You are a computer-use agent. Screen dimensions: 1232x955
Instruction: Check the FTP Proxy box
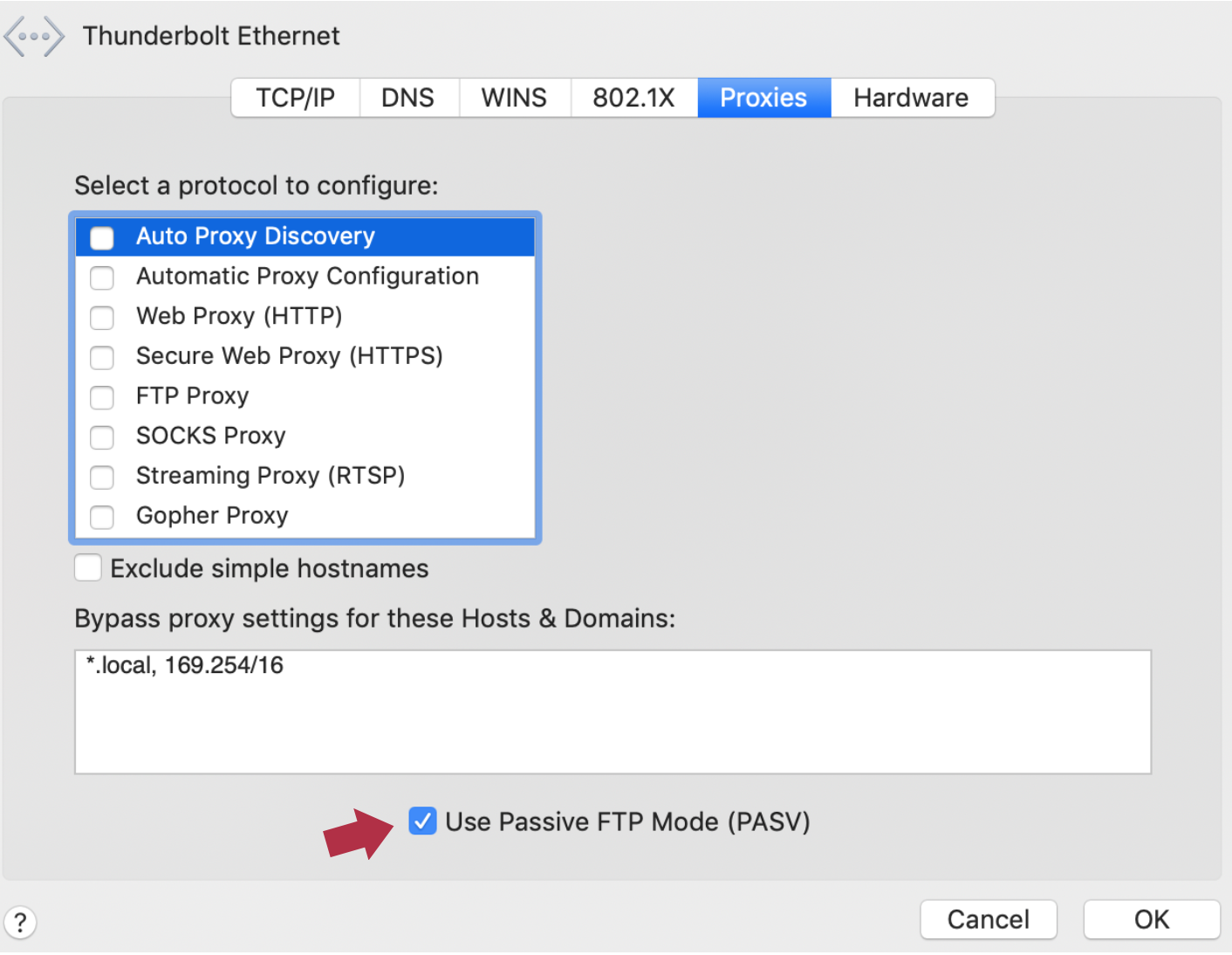click(101, 397)
